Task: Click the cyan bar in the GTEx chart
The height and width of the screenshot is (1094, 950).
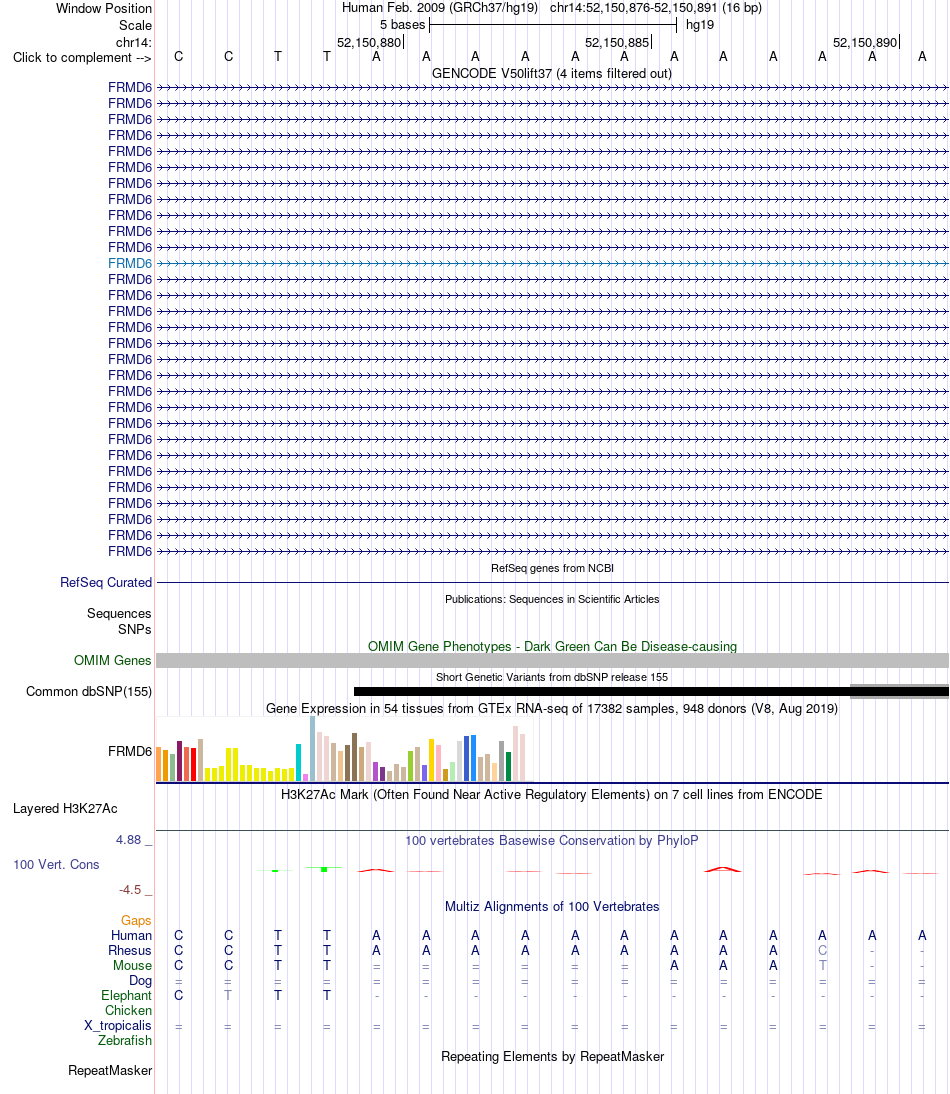Action: [299, 763]
